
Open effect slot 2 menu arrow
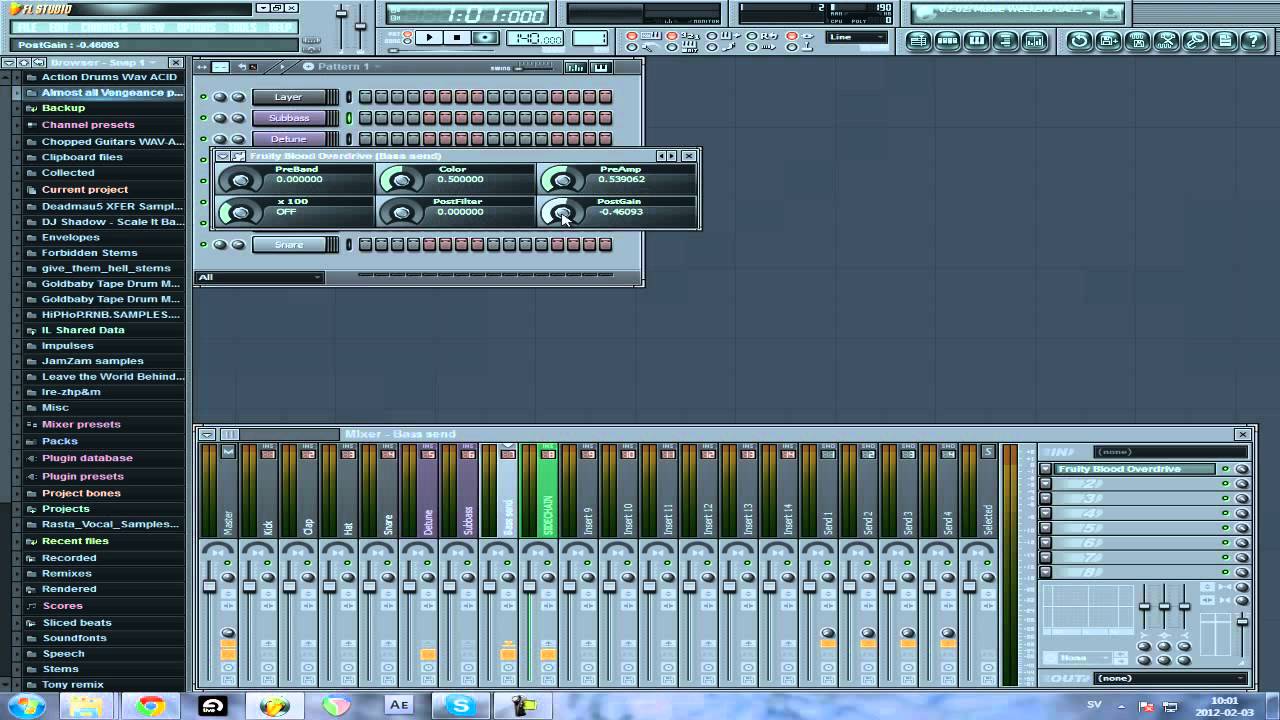[1046, 484]
